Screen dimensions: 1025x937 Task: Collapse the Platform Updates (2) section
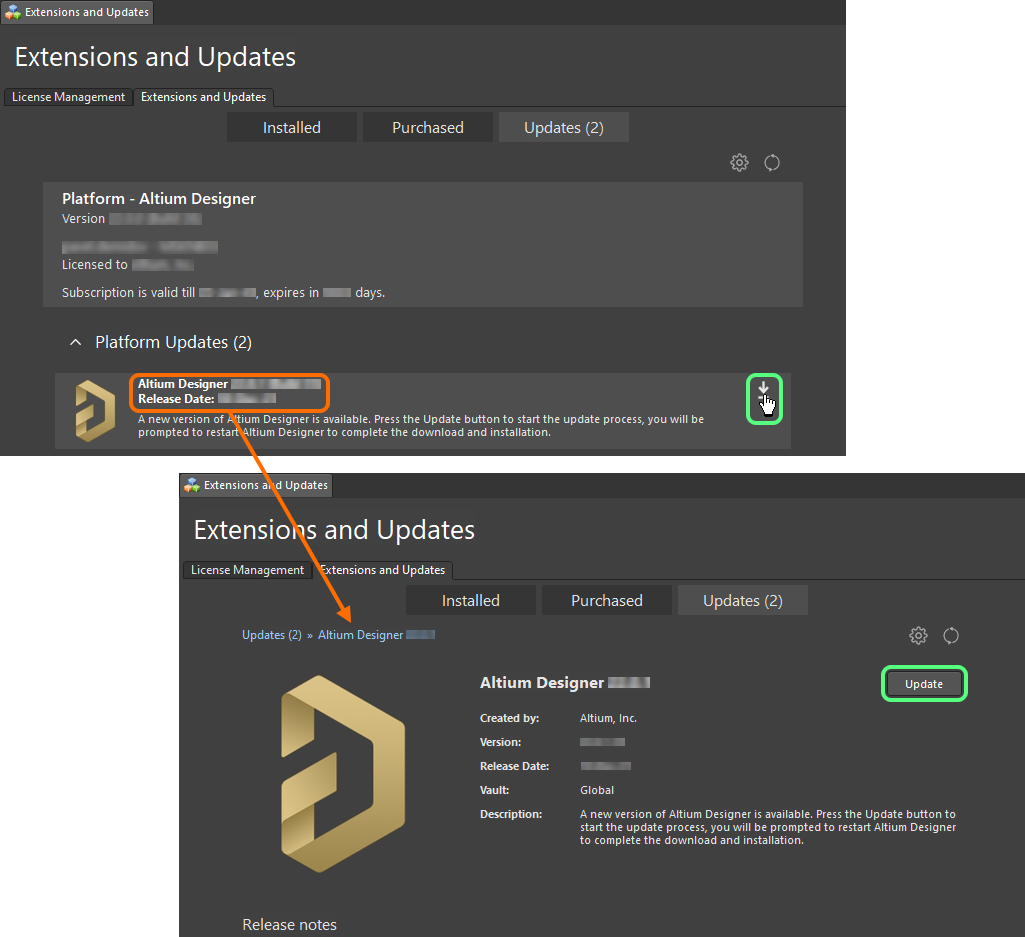(75, 343)
